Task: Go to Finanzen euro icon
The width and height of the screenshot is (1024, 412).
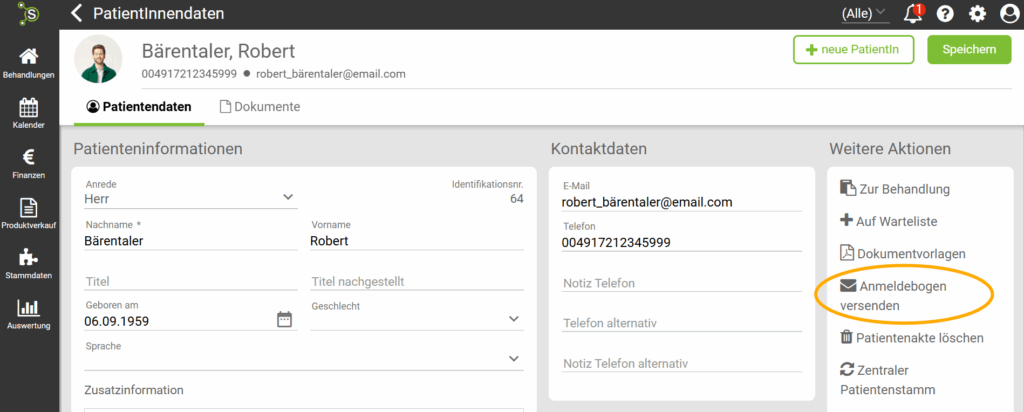Action: [x=28, y=163]
